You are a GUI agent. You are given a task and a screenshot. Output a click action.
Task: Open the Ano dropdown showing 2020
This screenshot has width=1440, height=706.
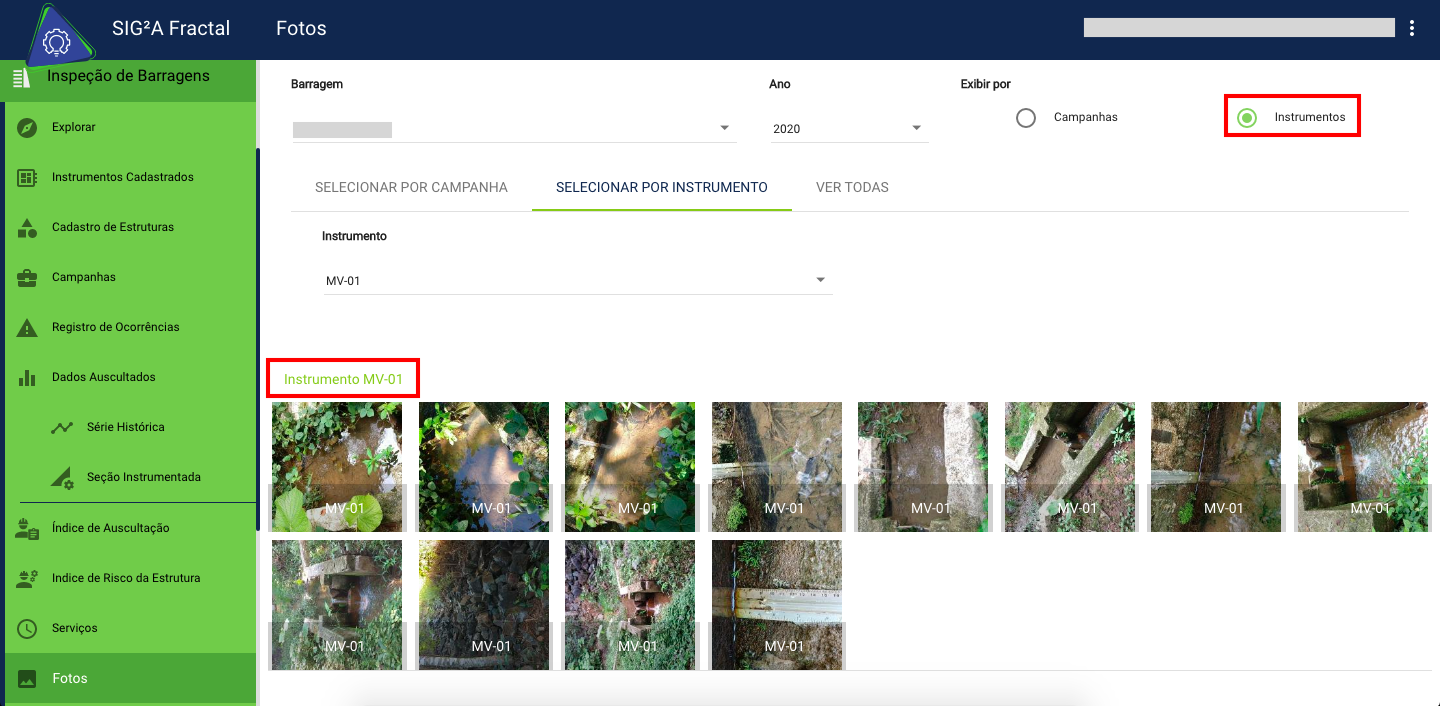(x=849, y=128)
